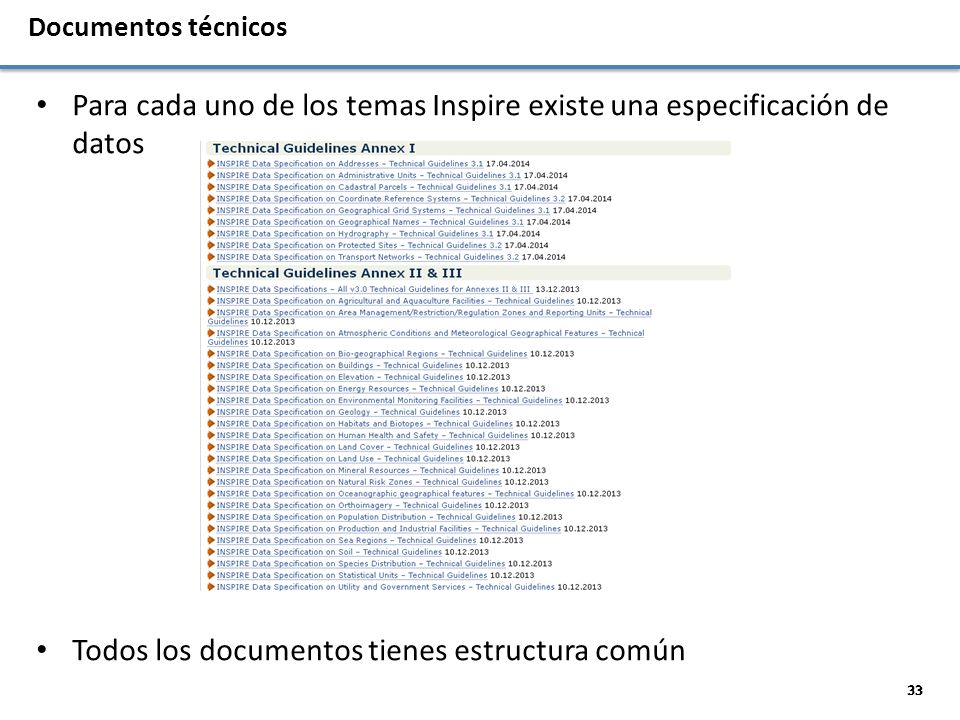Image resolution: width=960 pixels, height=720 pixels.
Task: Click the orange arrow bullet beside Orthoimagery
Action: click(211, 504)
